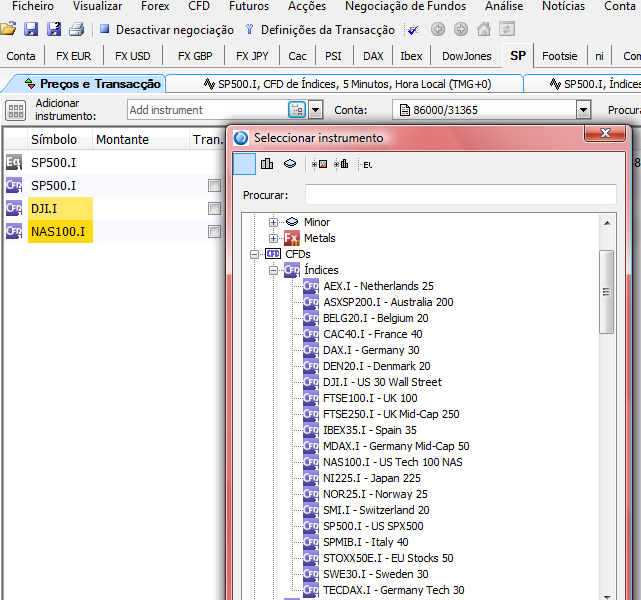
Task: Click the CFD icon of CAC40.I - France 40
Action: [x=311, y=334]
